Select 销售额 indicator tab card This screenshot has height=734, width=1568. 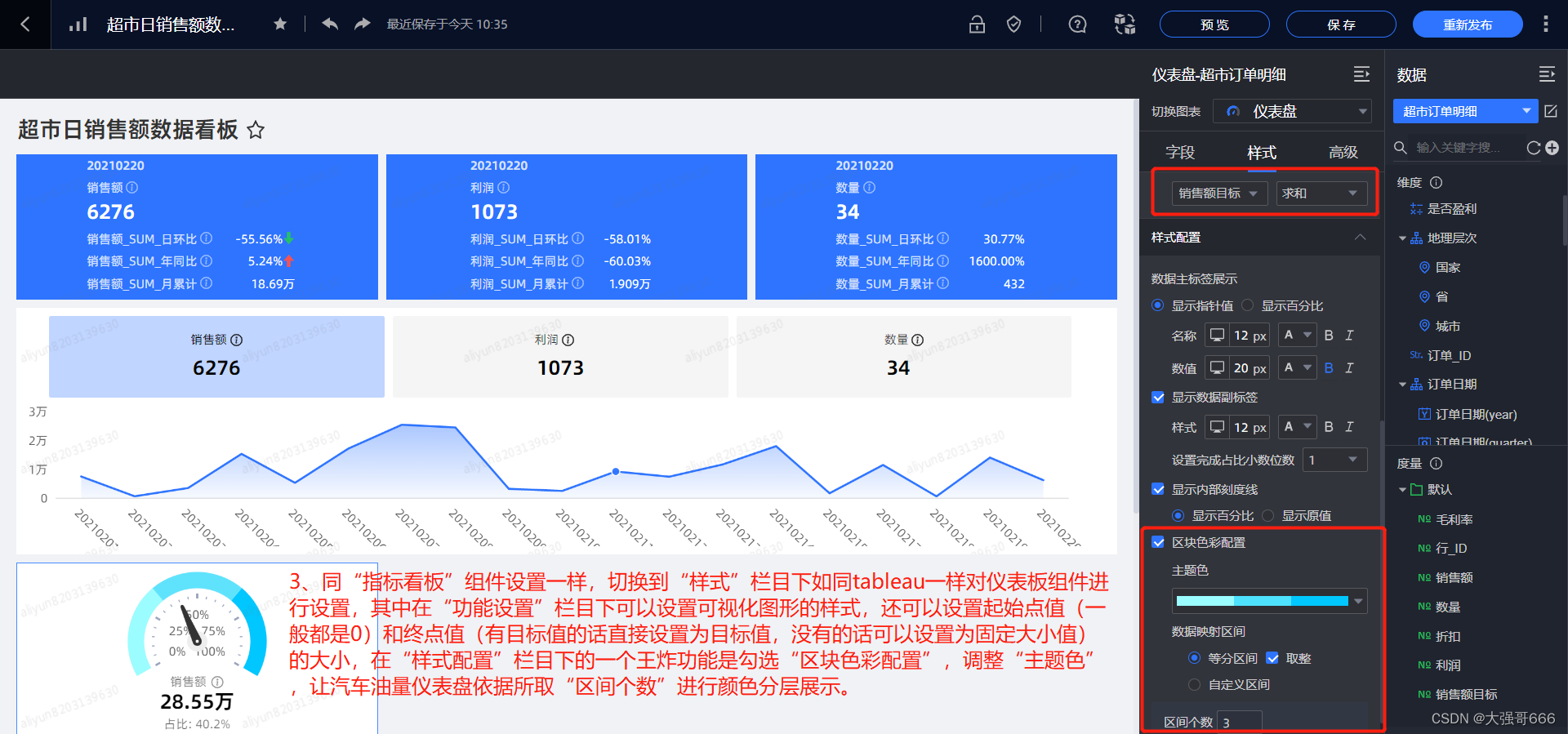click(x=216, y=357)
